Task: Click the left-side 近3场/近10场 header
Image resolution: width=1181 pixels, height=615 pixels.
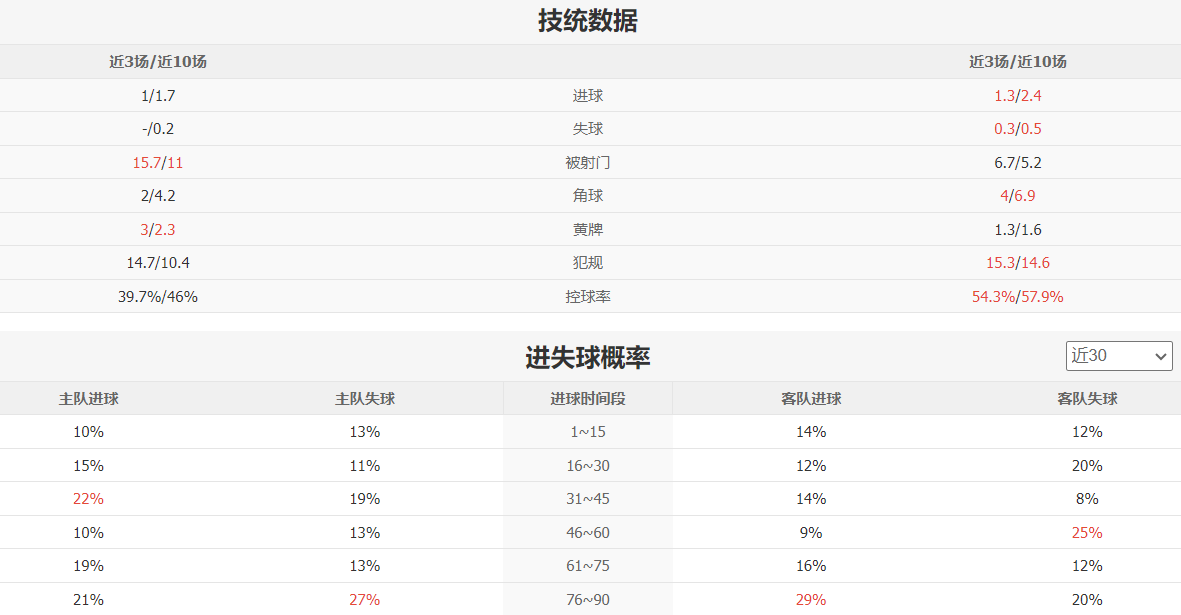Action: click(158, 62)
